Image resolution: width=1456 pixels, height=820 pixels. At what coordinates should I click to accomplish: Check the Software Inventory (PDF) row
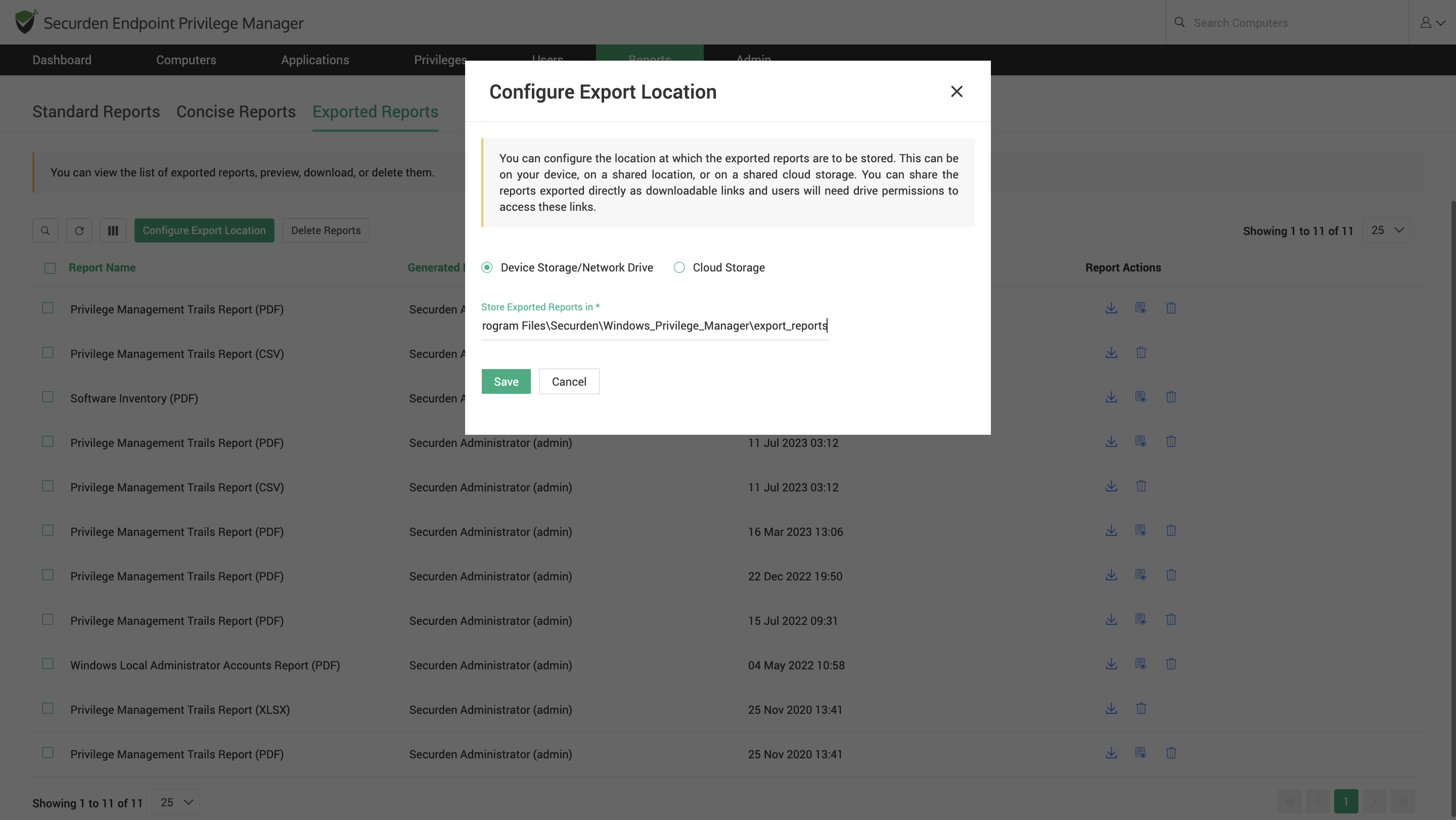48,397
